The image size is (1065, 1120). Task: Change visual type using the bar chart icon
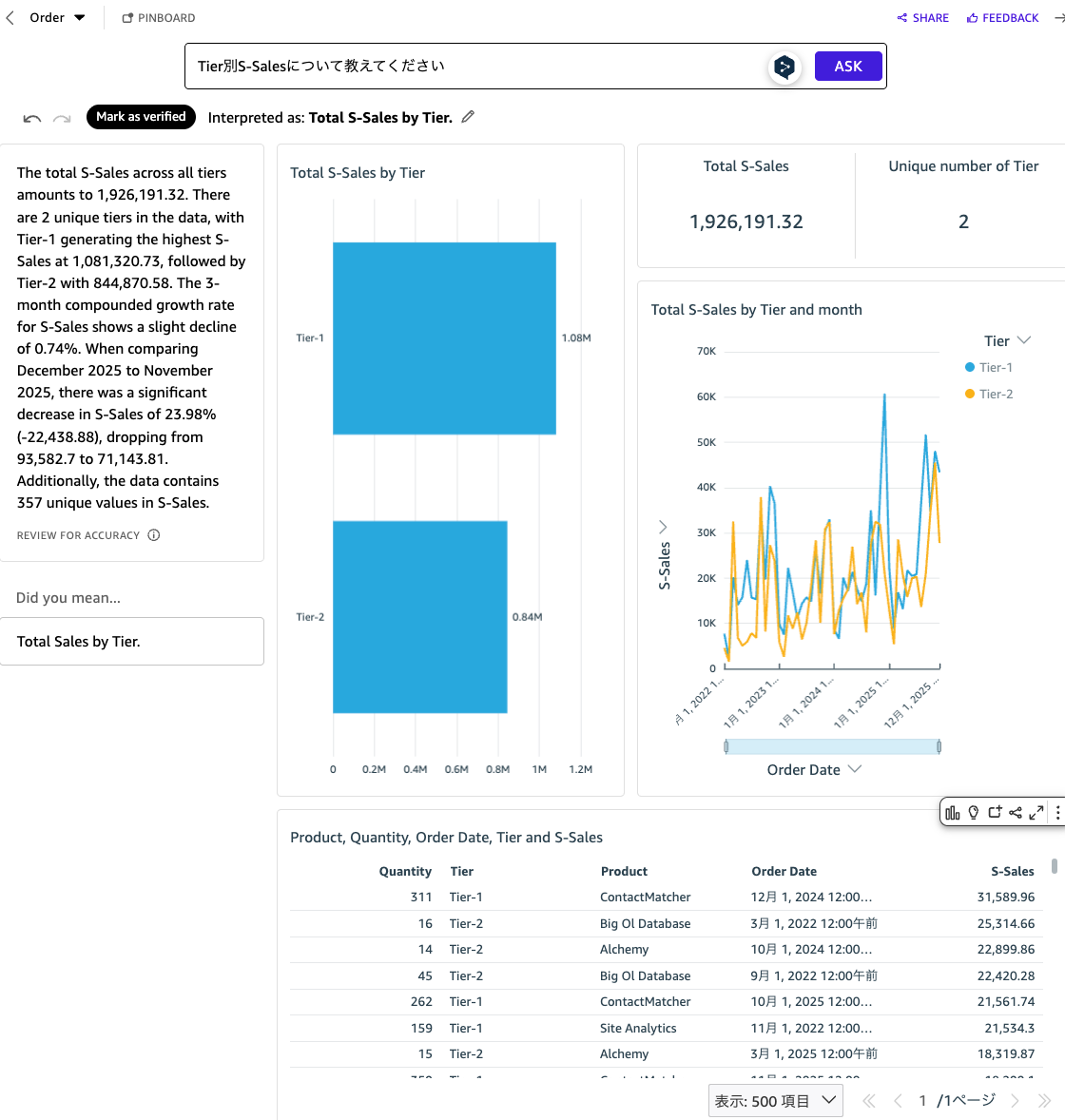pyautogui.click(x=952, y=812)
